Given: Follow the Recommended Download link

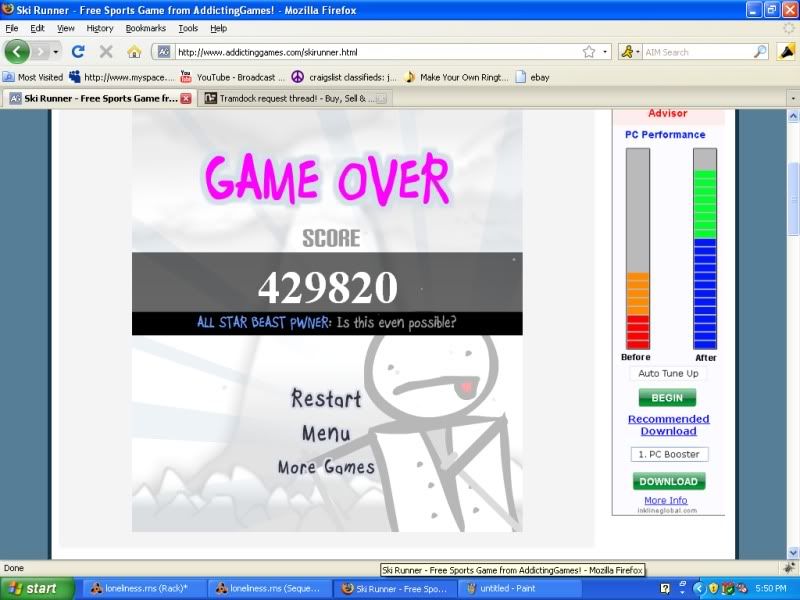Looking at the screenshot, I should pyautogui.click(x=668, y=425).
